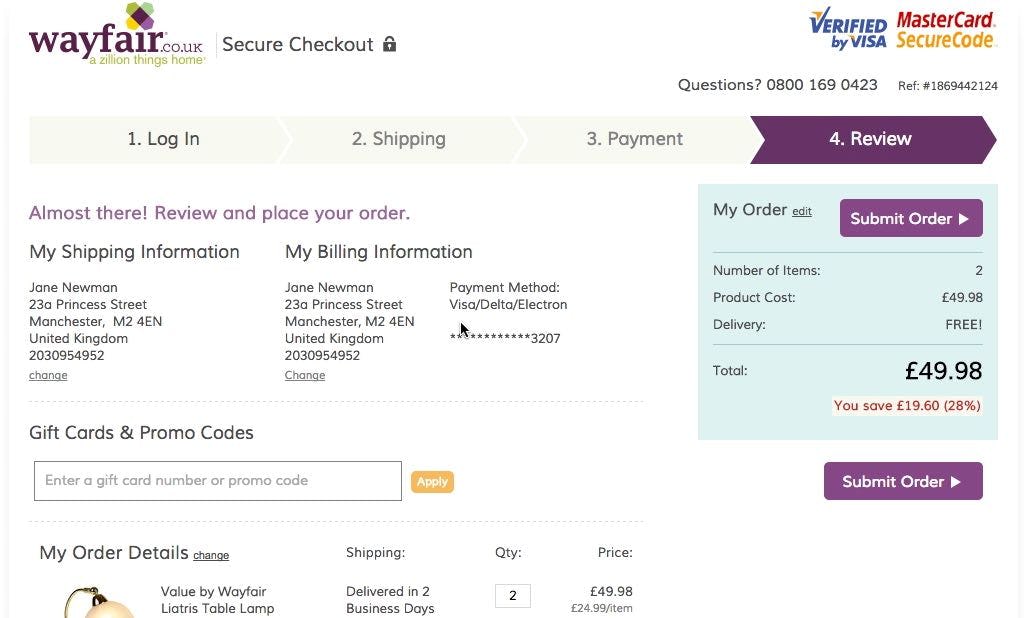The width and height of the screenshot is (1028, 618).
Task: Click the 0800 169 0423 phone number
Action: point(821,85)
